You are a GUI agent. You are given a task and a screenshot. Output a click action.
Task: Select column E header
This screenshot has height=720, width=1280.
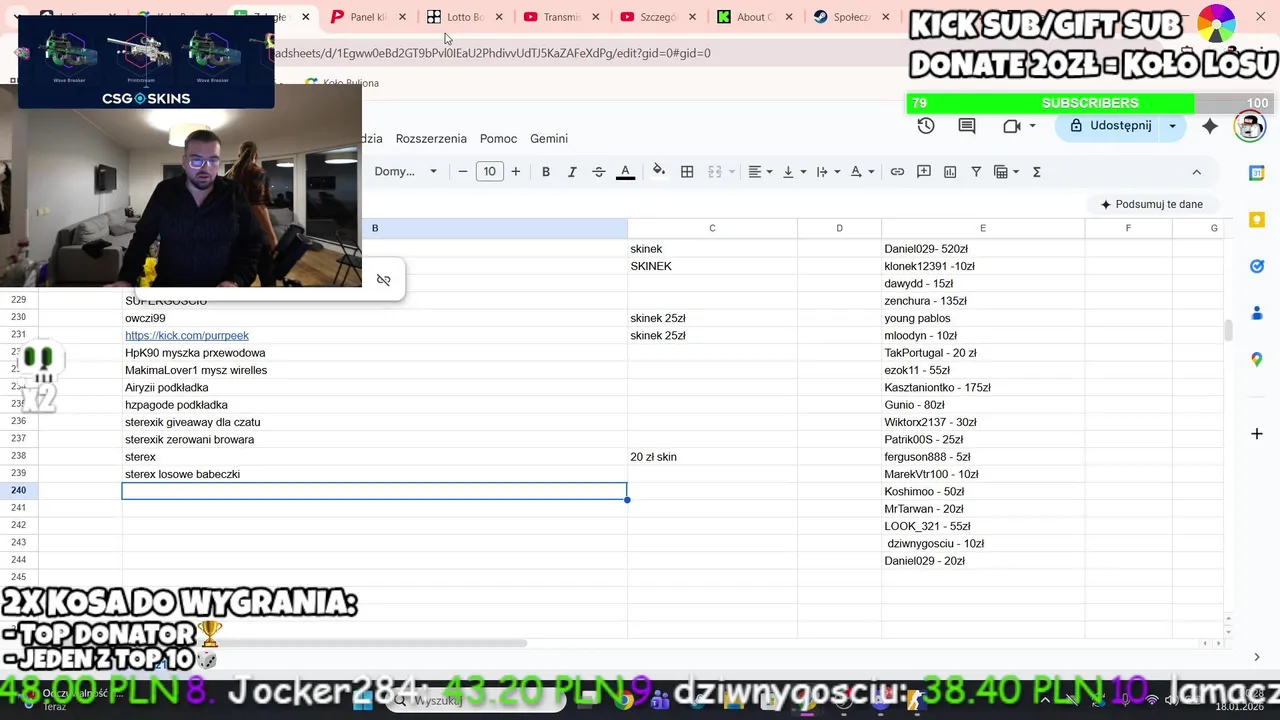983,229
